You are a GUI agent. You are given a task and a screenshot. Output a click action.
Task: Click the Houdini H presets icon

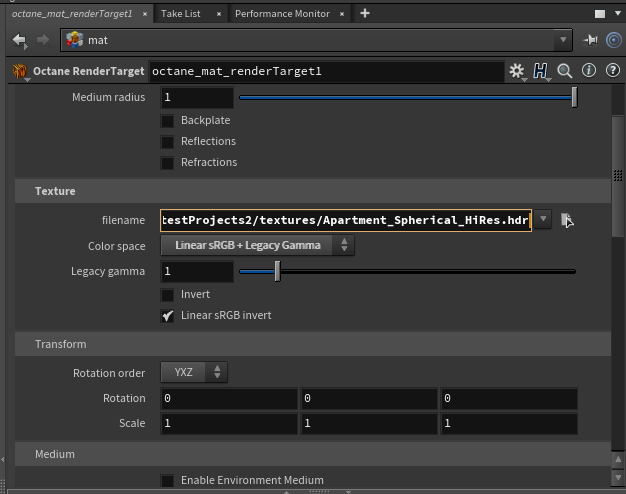coord(540,71)
